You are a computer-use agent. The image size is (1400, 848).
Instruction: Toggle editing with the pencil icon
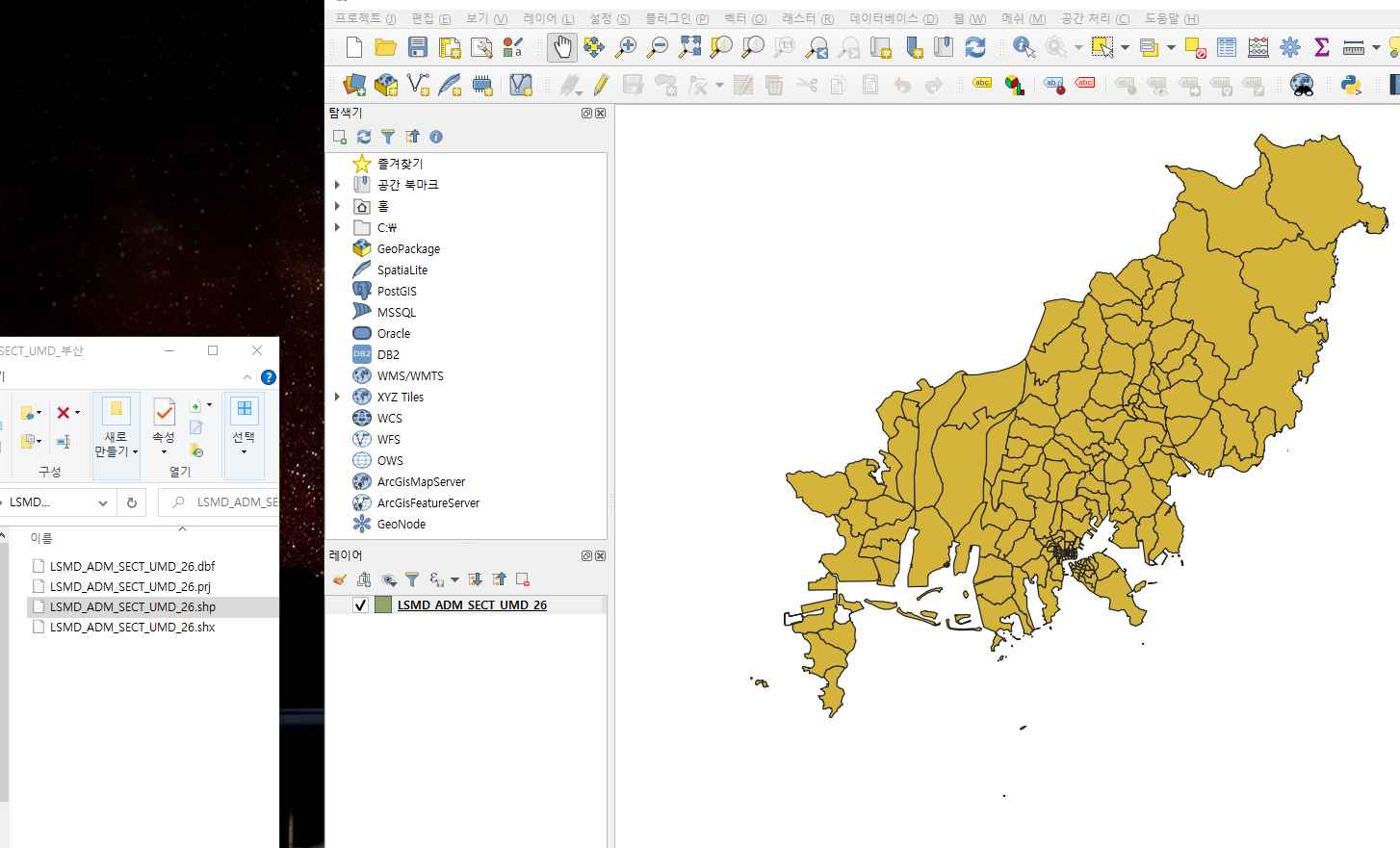coord(601,85)
